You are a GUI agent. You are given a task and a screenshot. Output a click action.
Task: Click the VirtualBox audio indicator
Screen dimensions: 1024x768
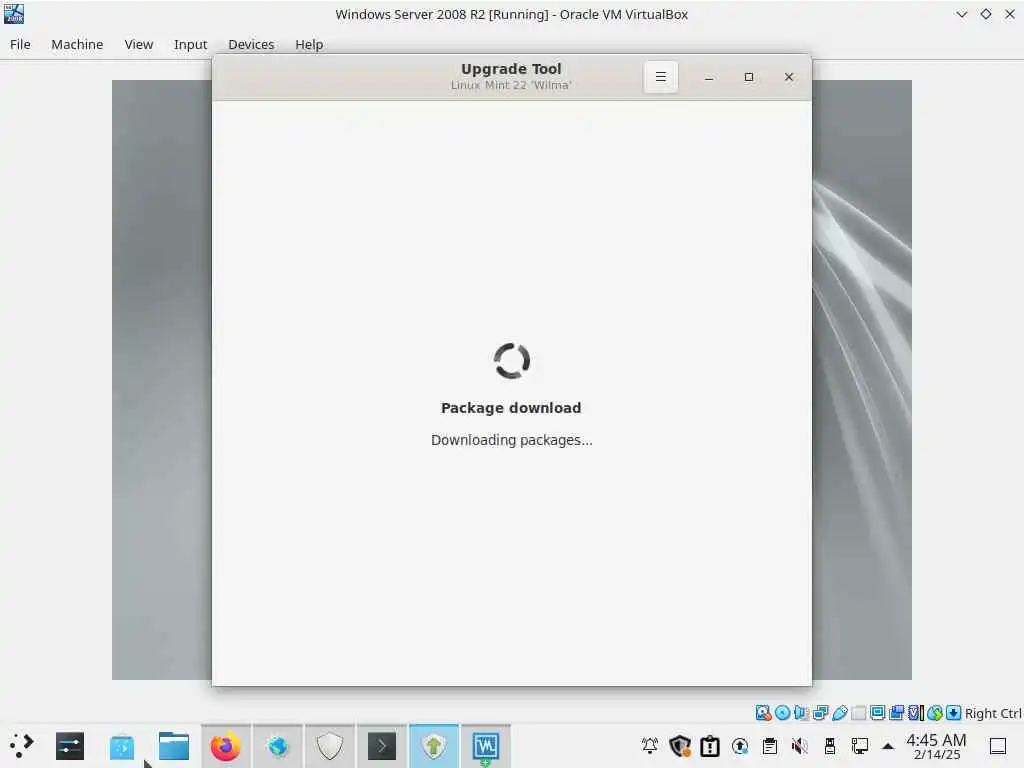pos(801,712)
